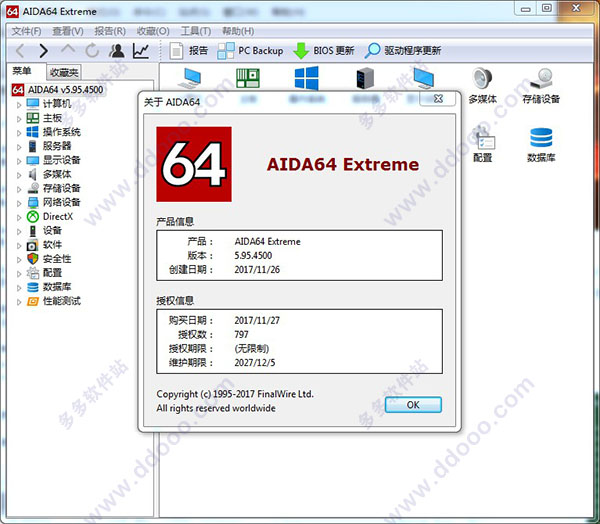600x524 pixels.
Task: Expand the 多媒体 tree node
Action: (19, 175)
